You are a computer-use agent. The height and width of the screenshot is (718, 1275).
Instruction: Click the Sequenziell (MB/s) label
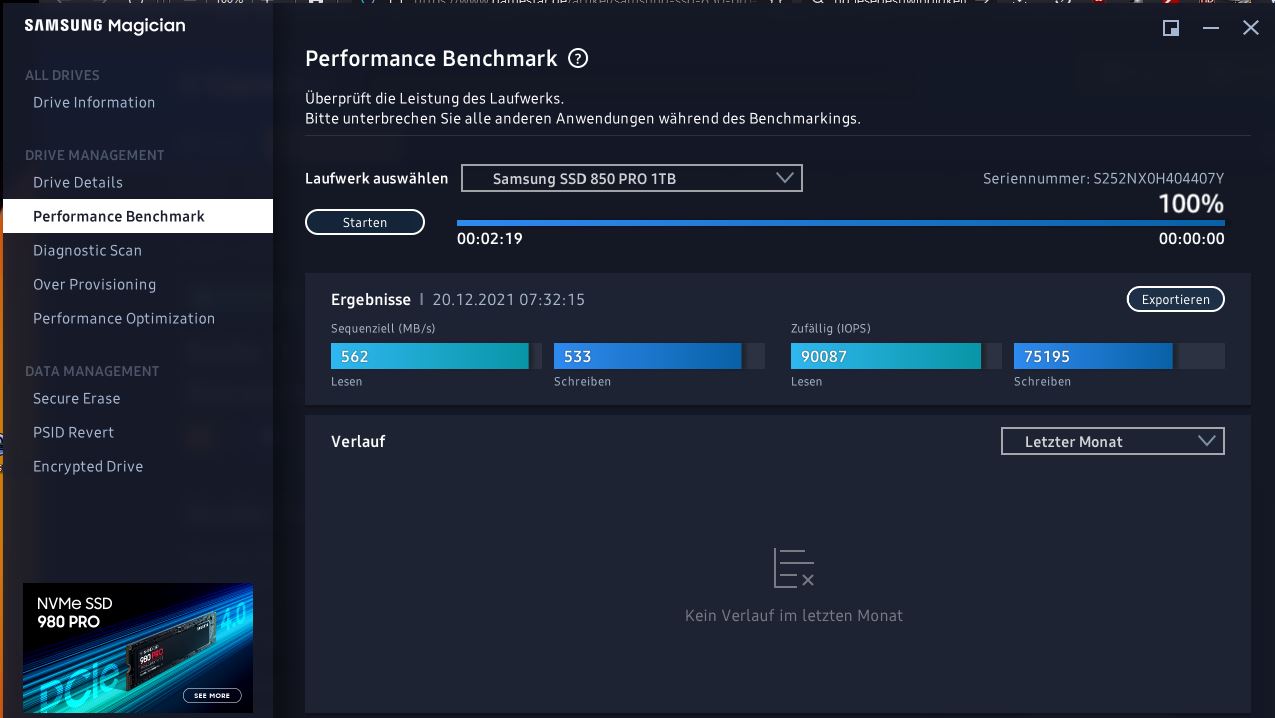pyautogui.click(x=383, y=328)
